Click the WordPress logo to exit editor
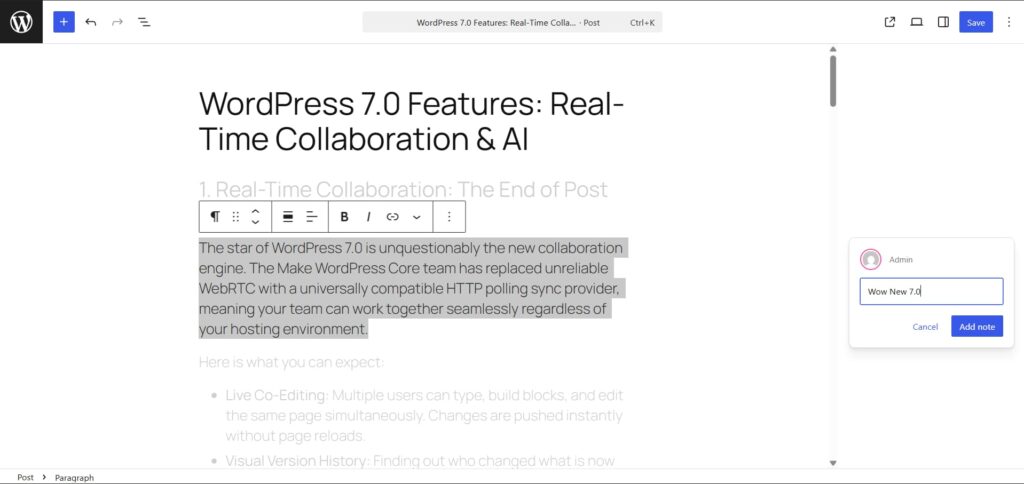 tap(21, 22)
